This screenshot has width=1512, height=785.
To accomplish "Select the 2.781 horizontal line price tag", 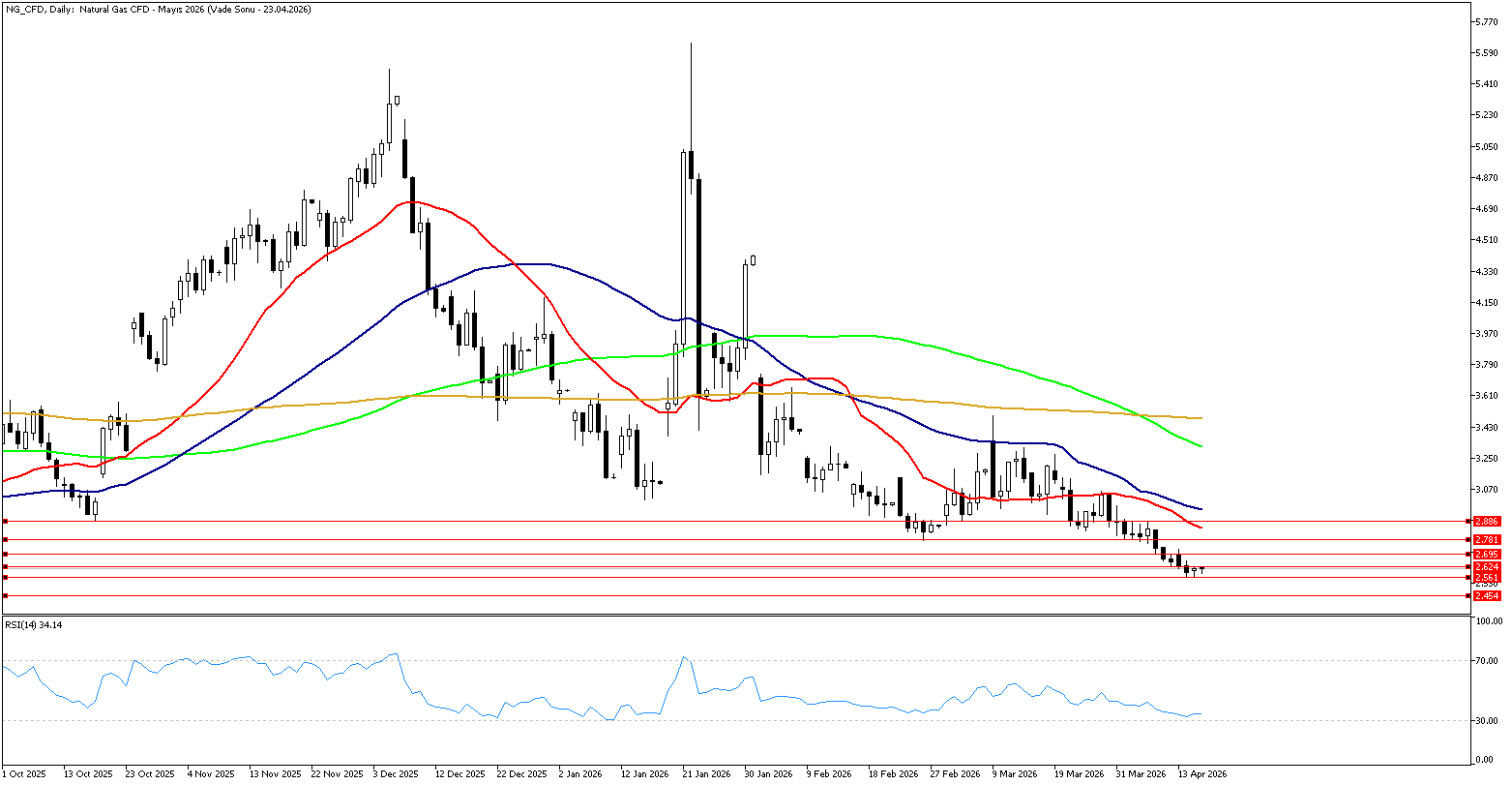I will (x=1488, y=539).
